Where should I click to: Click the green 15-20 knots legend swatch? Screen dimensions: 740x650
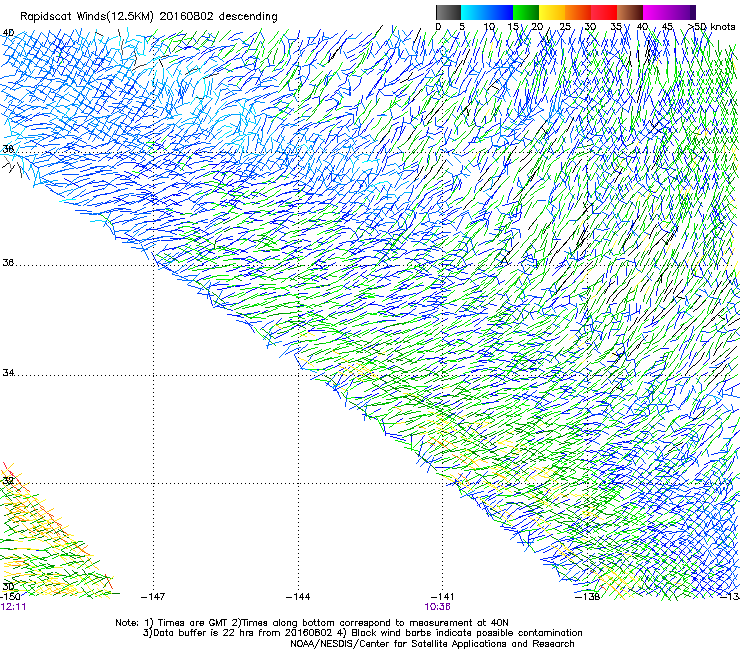(526, 12)
